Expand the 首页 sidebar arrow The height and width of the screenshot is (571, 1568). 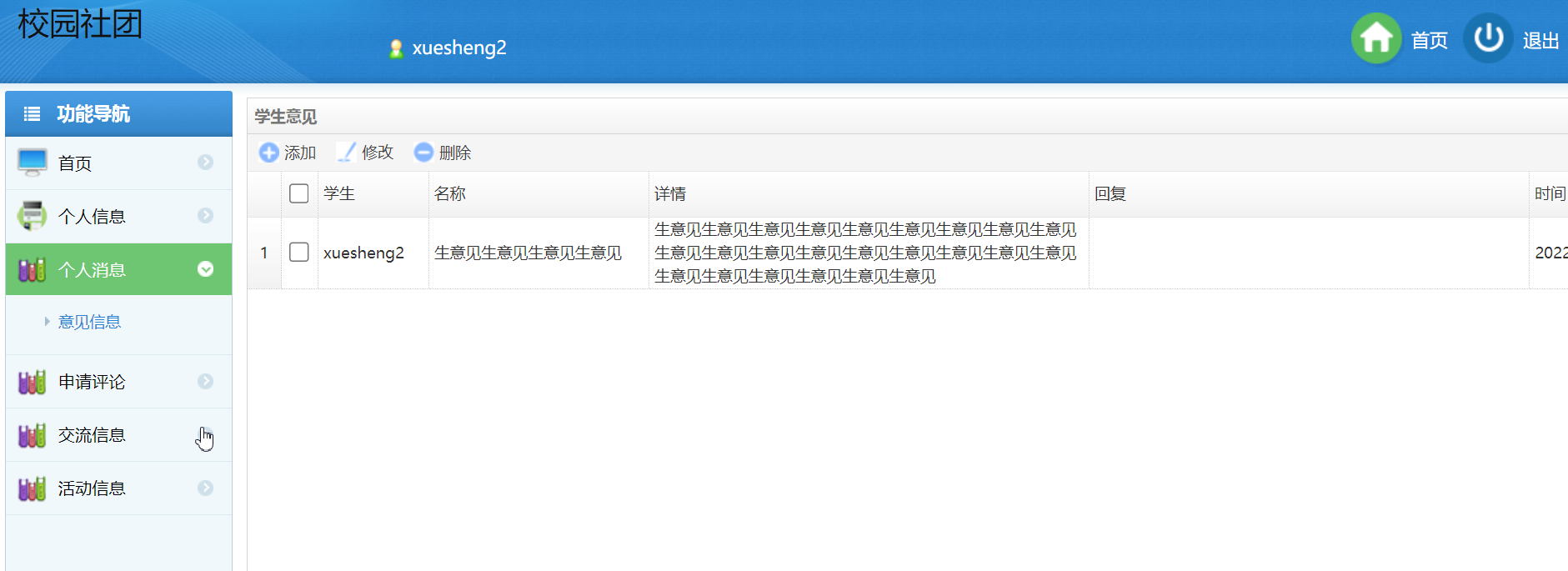point(205,162)
